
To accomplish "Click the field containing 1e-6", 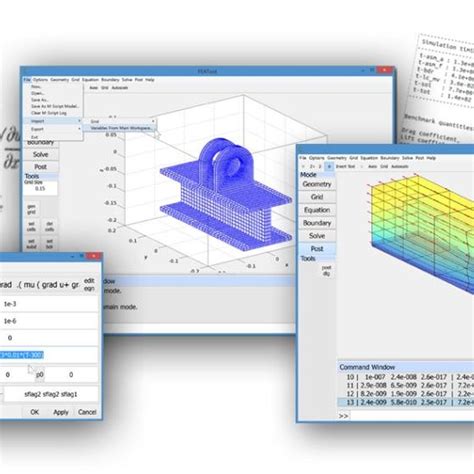I will click(x=49, y=321).
